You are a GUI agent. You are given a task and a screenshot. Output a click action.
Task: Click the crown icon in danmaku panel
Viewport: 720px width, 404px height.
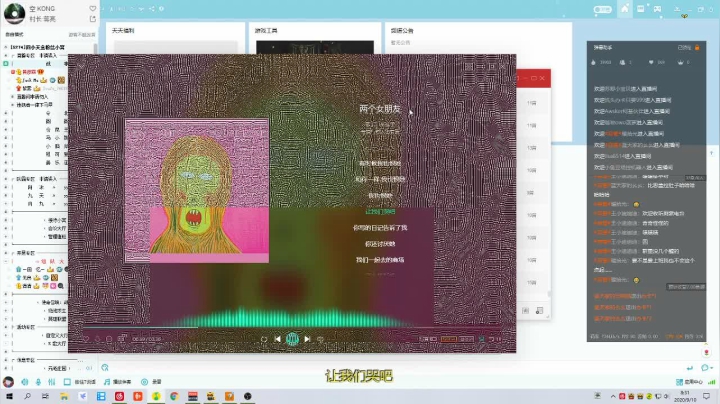[x=681, y=62]
